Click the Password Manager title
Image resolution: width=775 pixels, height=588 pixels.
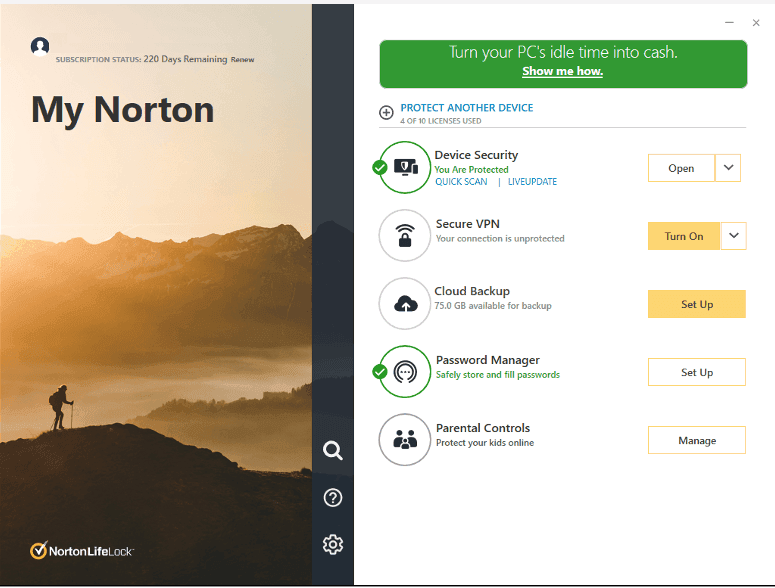(487, 360)
